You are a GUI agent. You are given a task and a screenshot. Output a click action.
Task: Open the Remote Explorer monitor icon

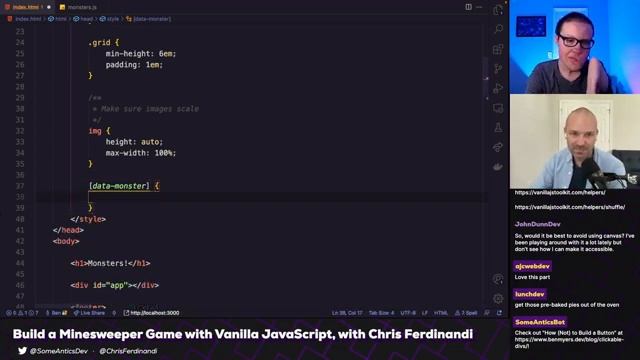[498, 108]
